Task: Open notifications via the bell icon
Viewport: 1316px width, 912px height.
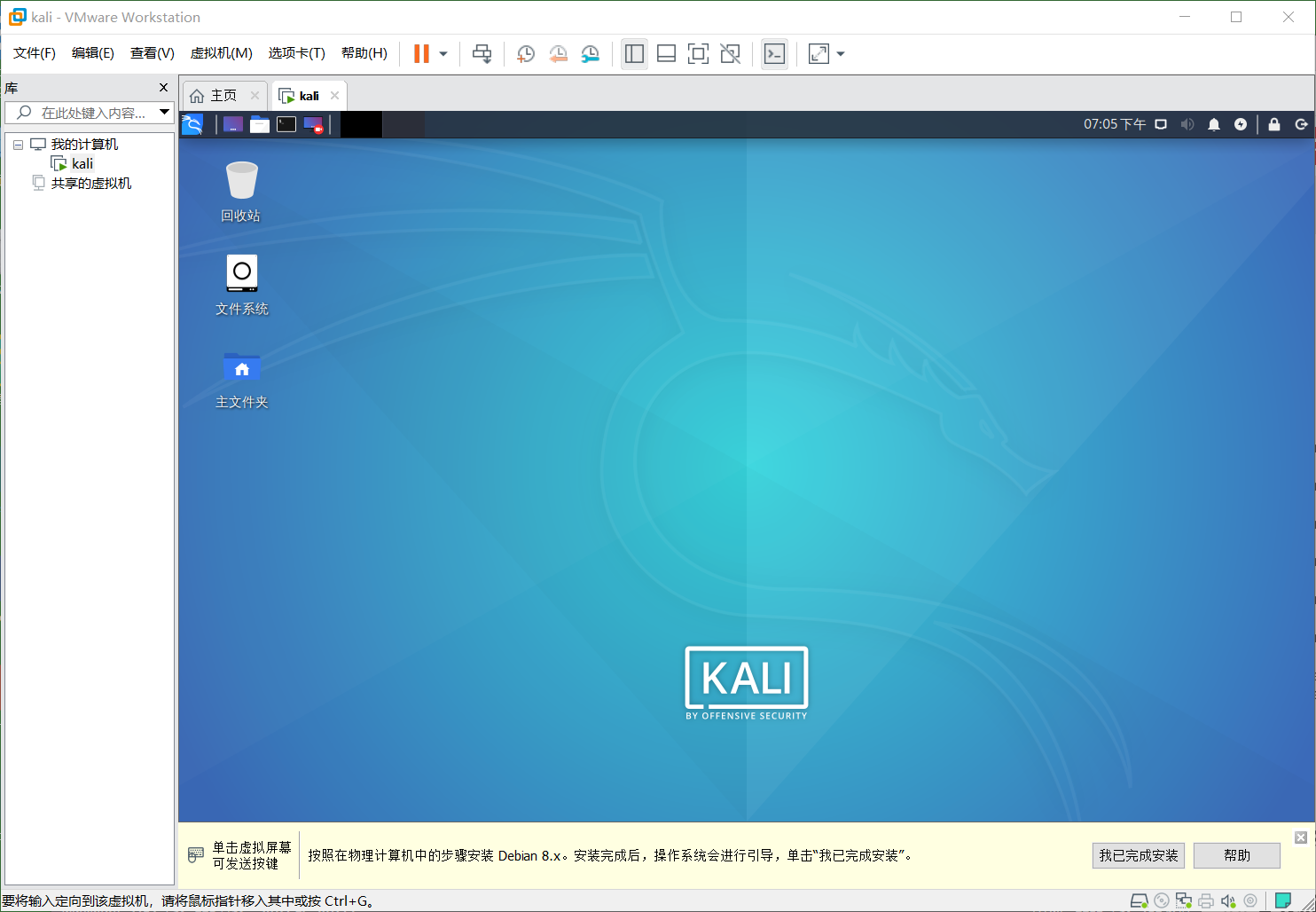Action: (x=1214, y=124)
